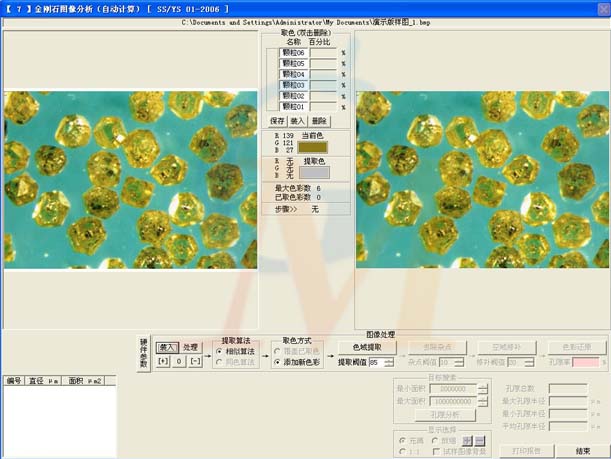Click the 保存 button in color panel
The width and height of the screenshot is (611, 459).
point(278,120)
